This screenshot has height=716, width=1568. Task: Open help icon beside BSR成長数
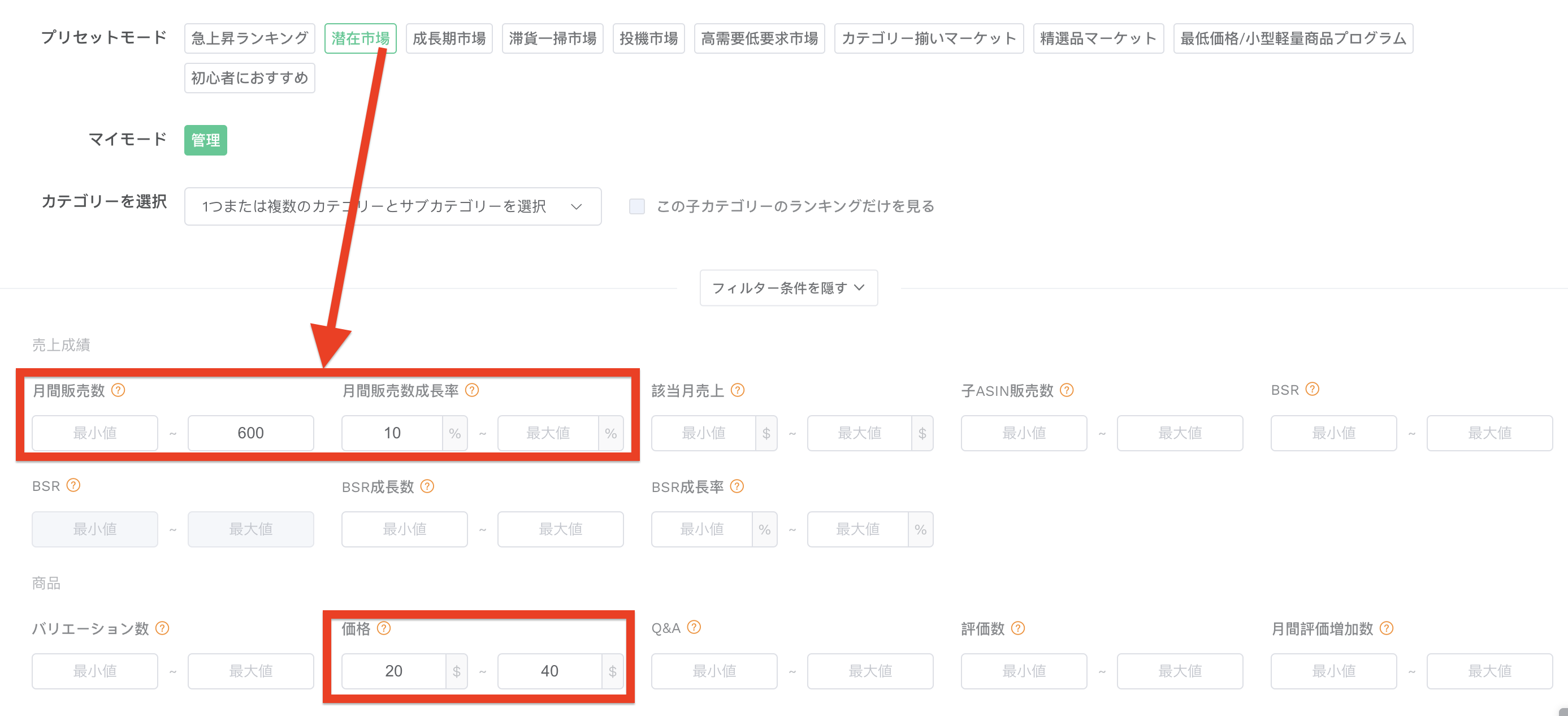click(x=427, y=486)
